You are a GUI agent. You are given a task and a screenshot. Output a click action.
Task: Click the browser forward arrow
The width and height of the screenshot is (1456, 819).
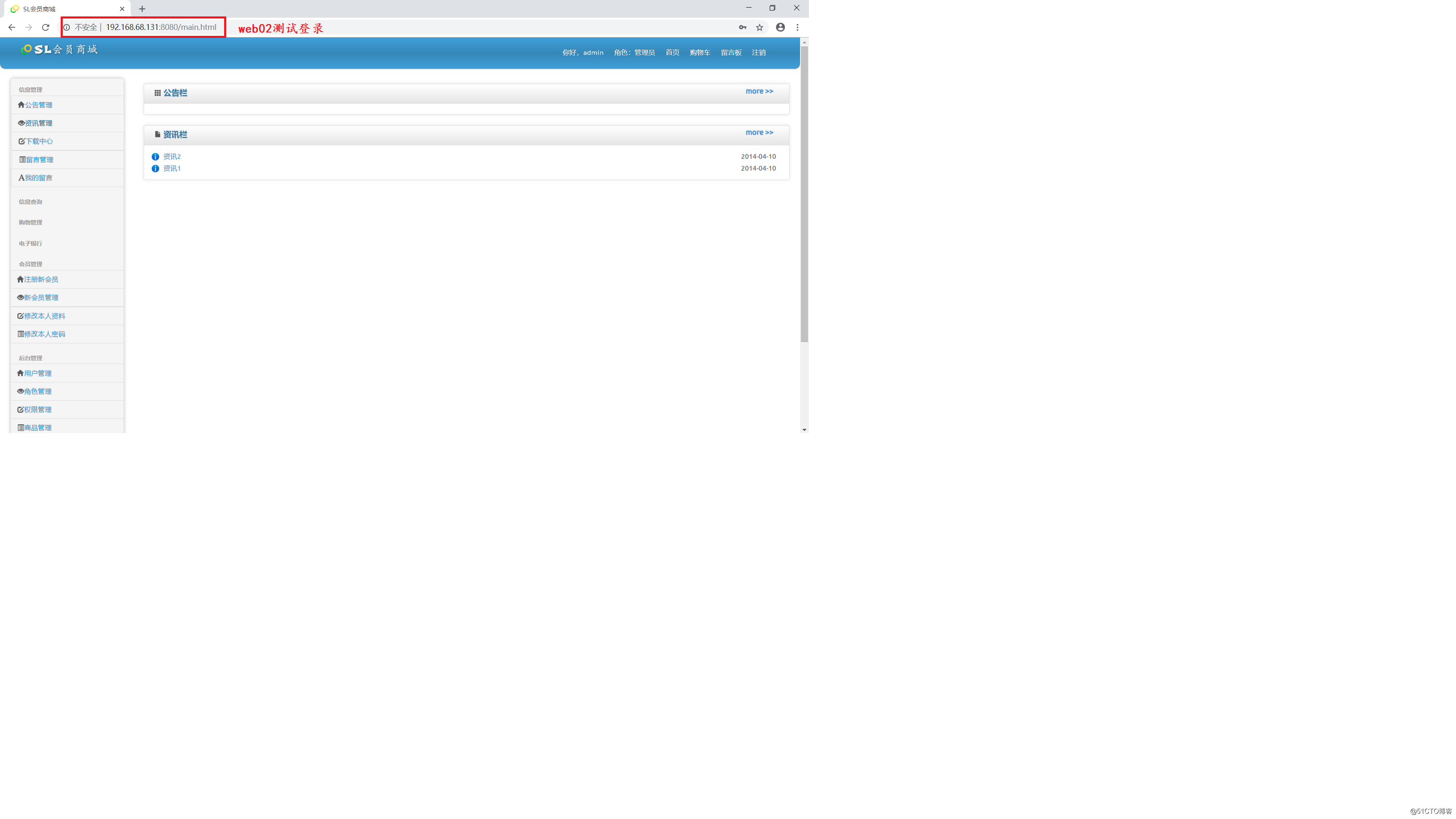click(x=29, y=27)
